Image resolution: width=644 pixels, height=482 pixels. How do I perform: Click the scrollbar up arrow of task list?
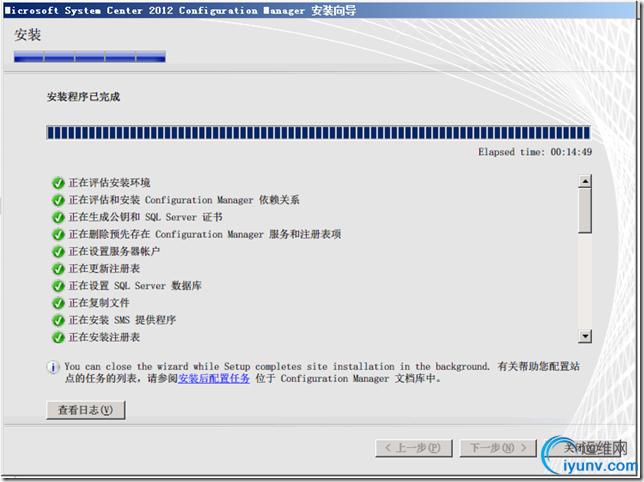coord(585,181)
